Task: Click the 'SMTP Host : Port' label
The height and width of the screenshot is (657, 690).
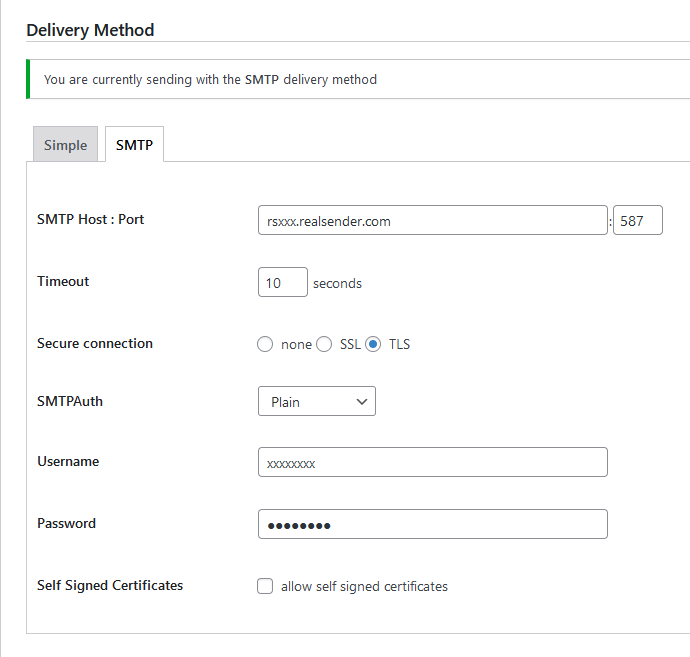Action: [90, 219]
